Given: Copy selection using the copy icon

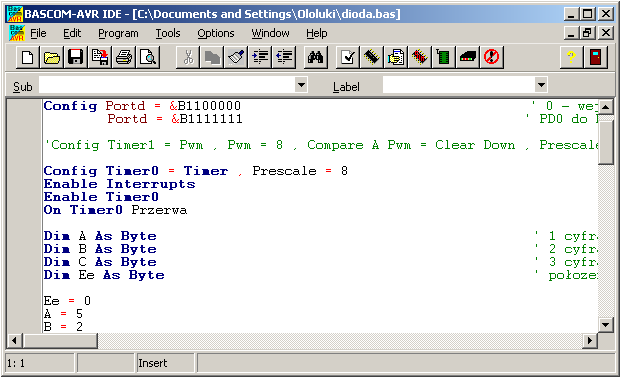Looking at the screenshot, I should (212, 58).
